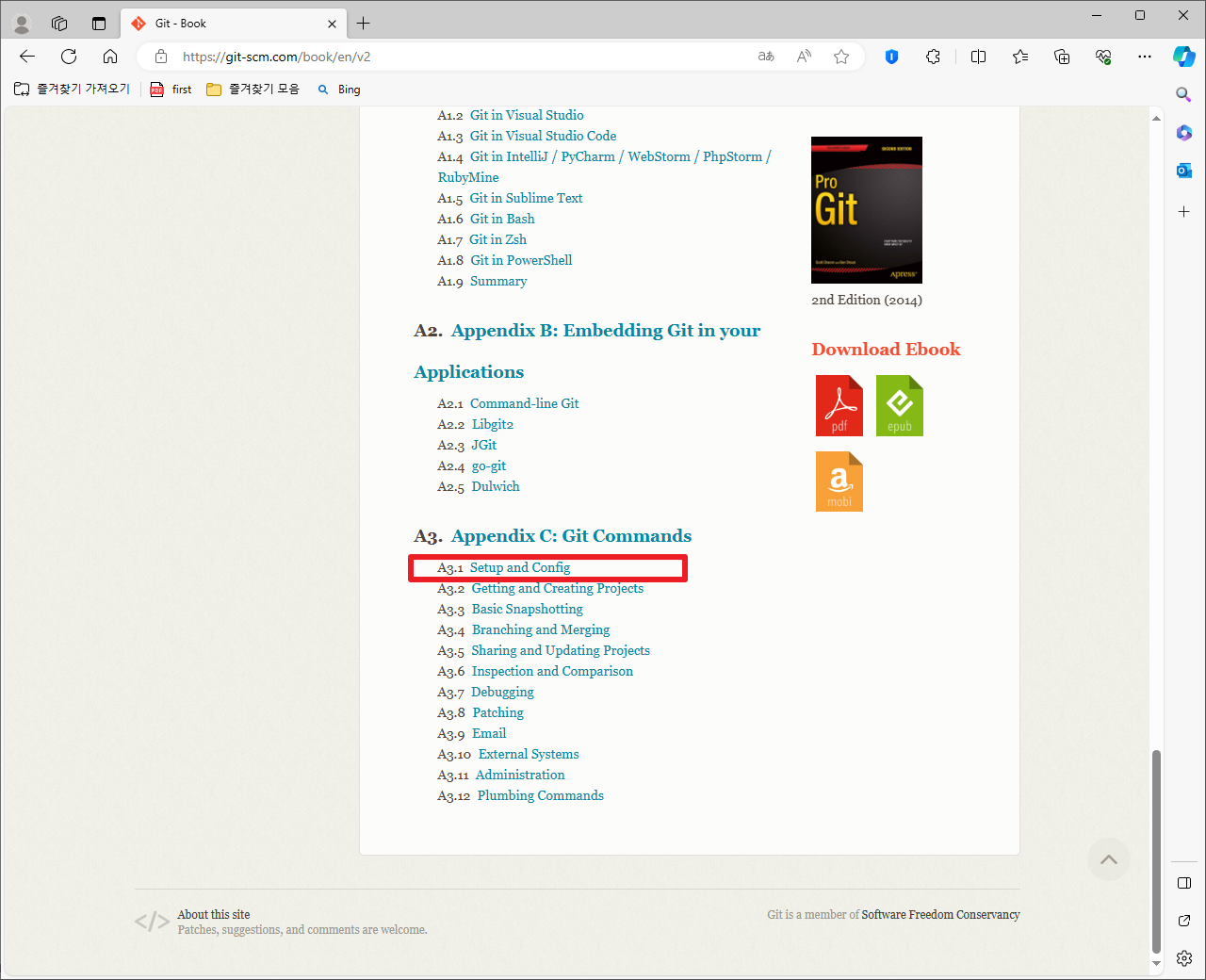Reload the current page
The image size is (1206, 980).
pos(69,57)
